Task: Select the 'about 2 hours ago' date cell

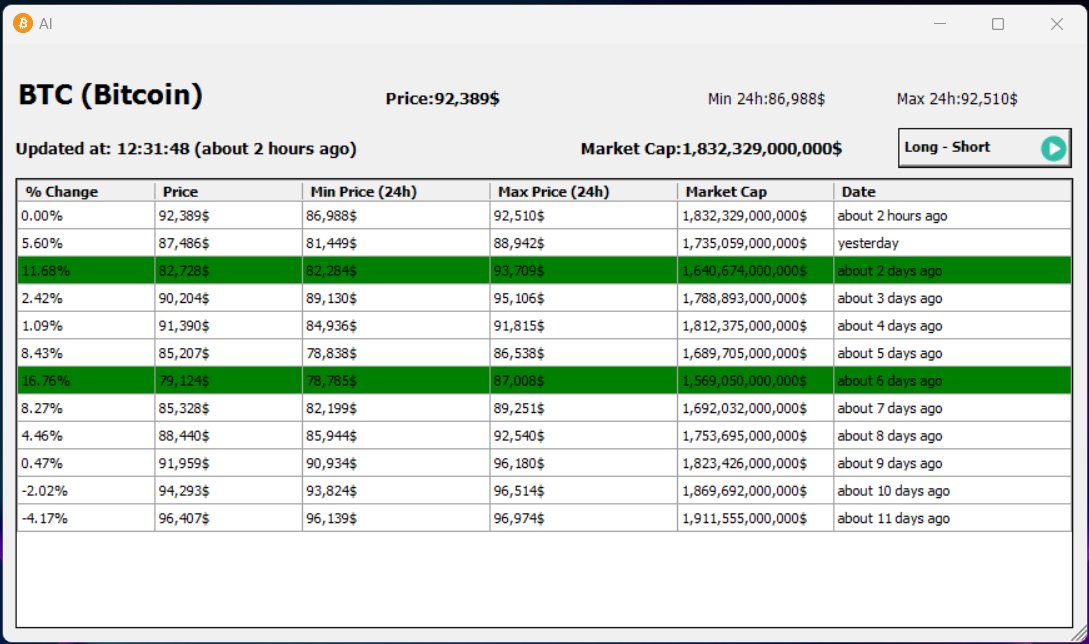Action: [952, 216]
